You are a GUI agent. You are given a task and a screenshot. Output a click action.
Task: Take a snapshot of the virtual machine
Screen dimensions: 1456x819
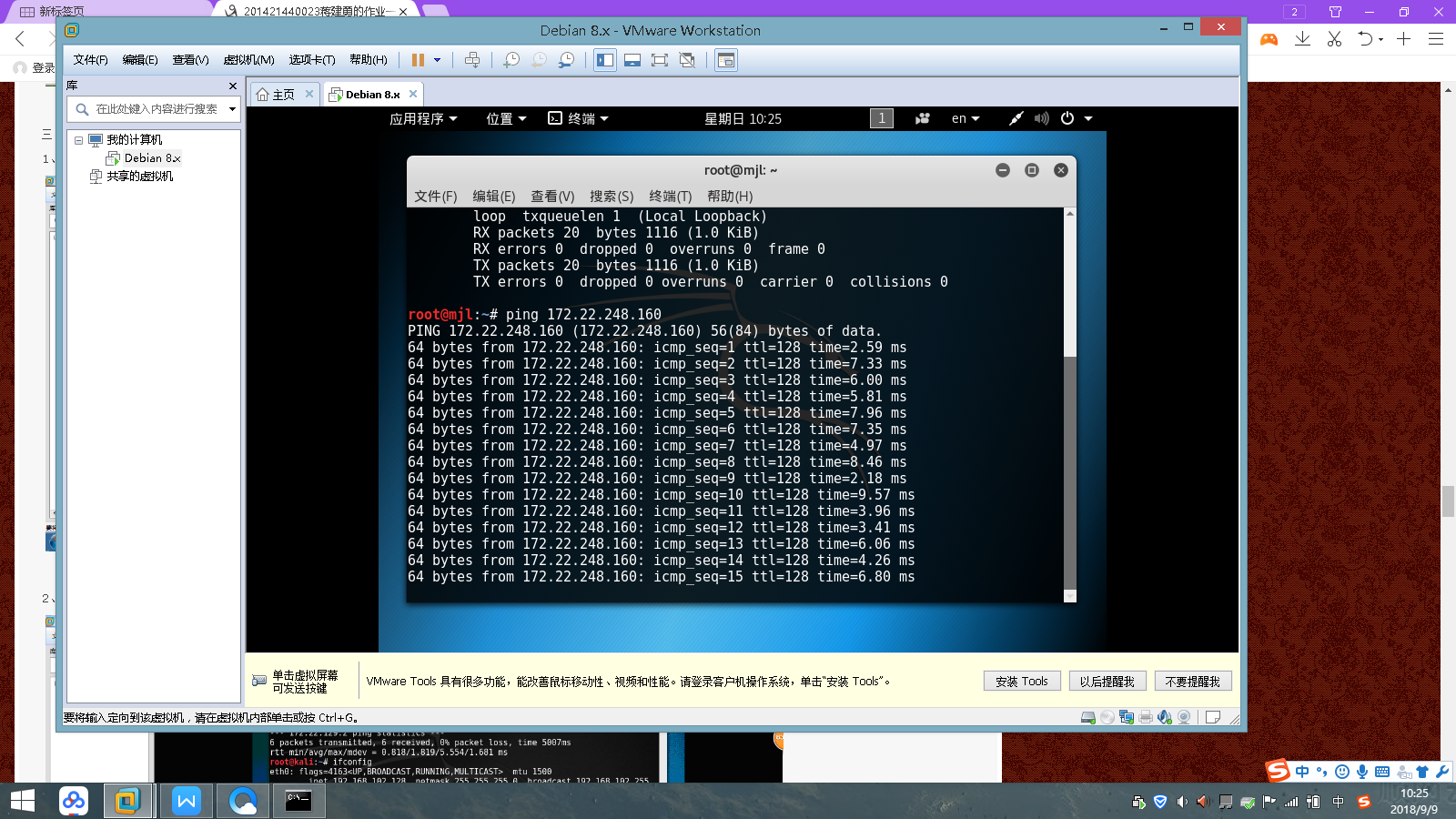(511, 60)
